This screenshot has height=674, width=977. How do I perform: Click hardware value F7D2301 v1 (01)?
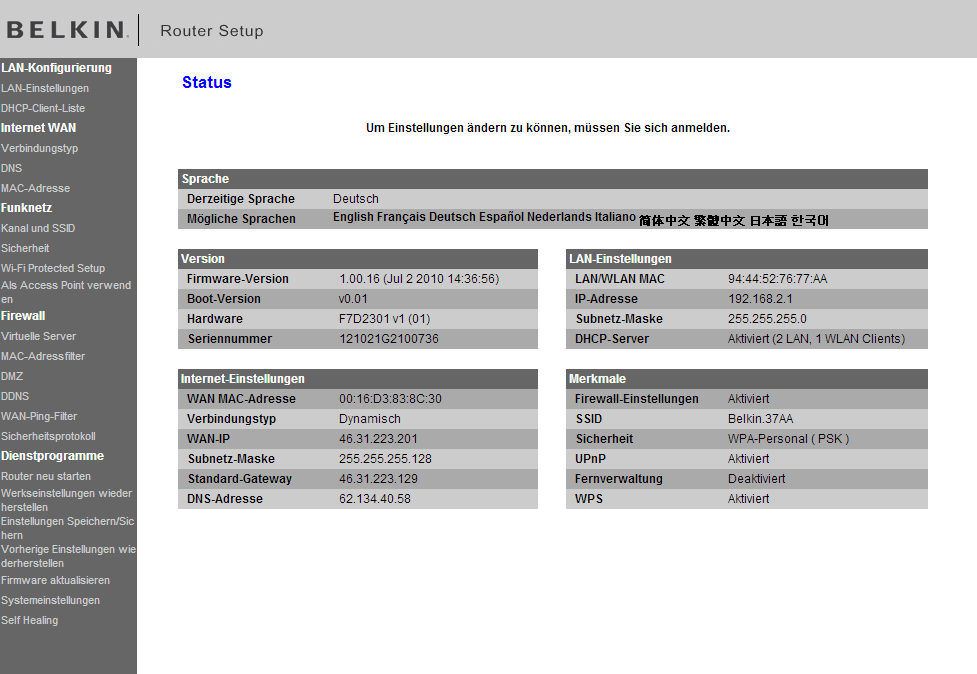384,319
